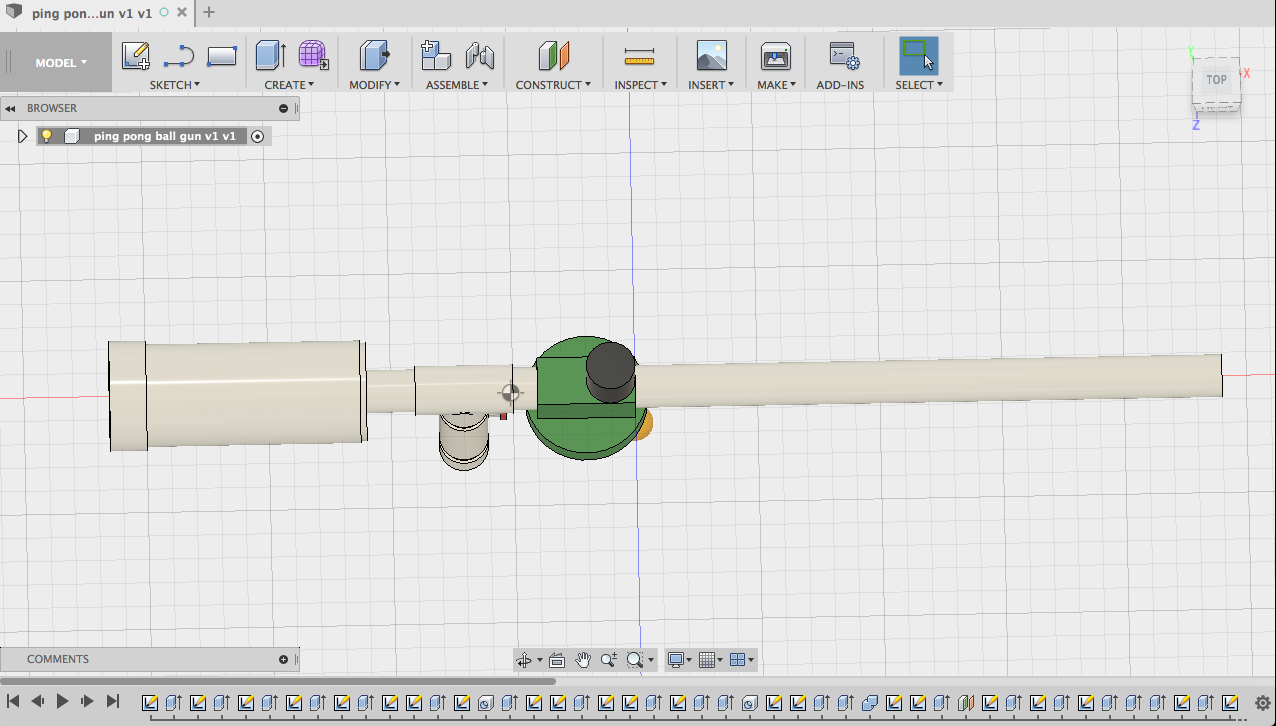1276x726 pixels.
Task: Add a new document tab with plus
Action: (208, 13)
